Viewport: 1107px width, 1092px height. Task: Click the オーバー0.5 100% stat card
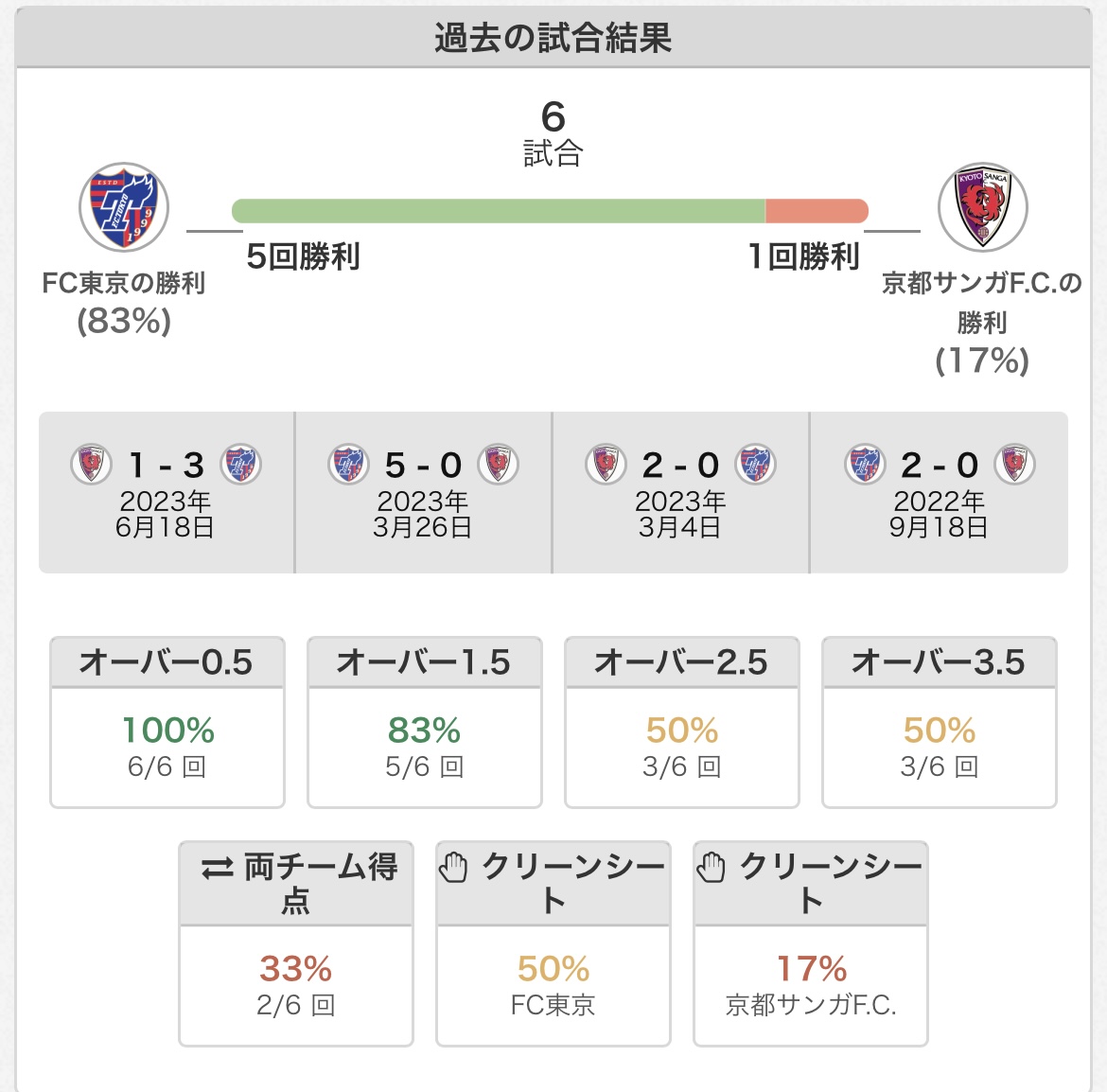tap(167, 722)
